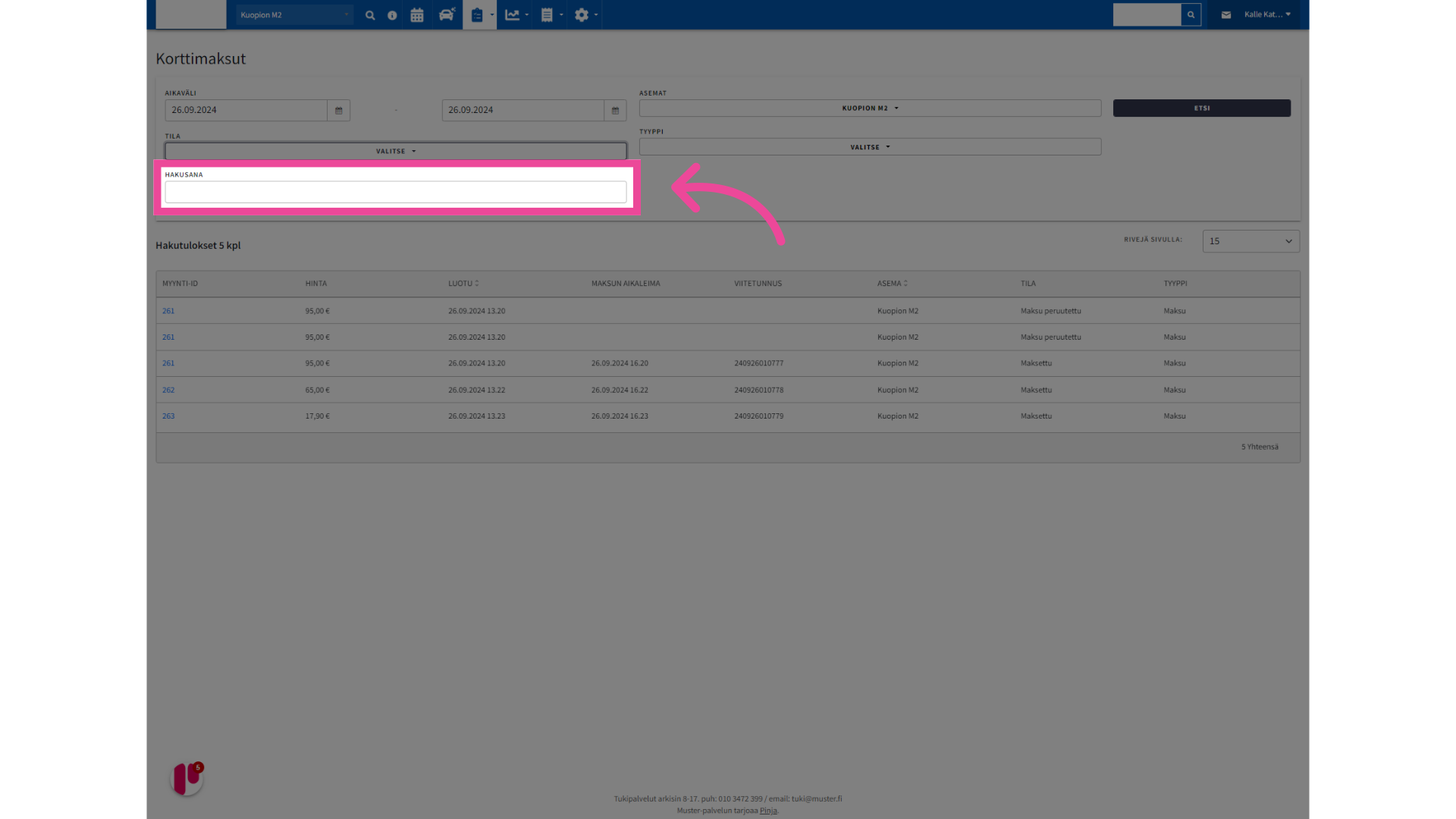The width and height of the screenshot is (1456, 819).
Task: Expand the Tyyppi Valitse dropdown
Action: coord(870,147)
